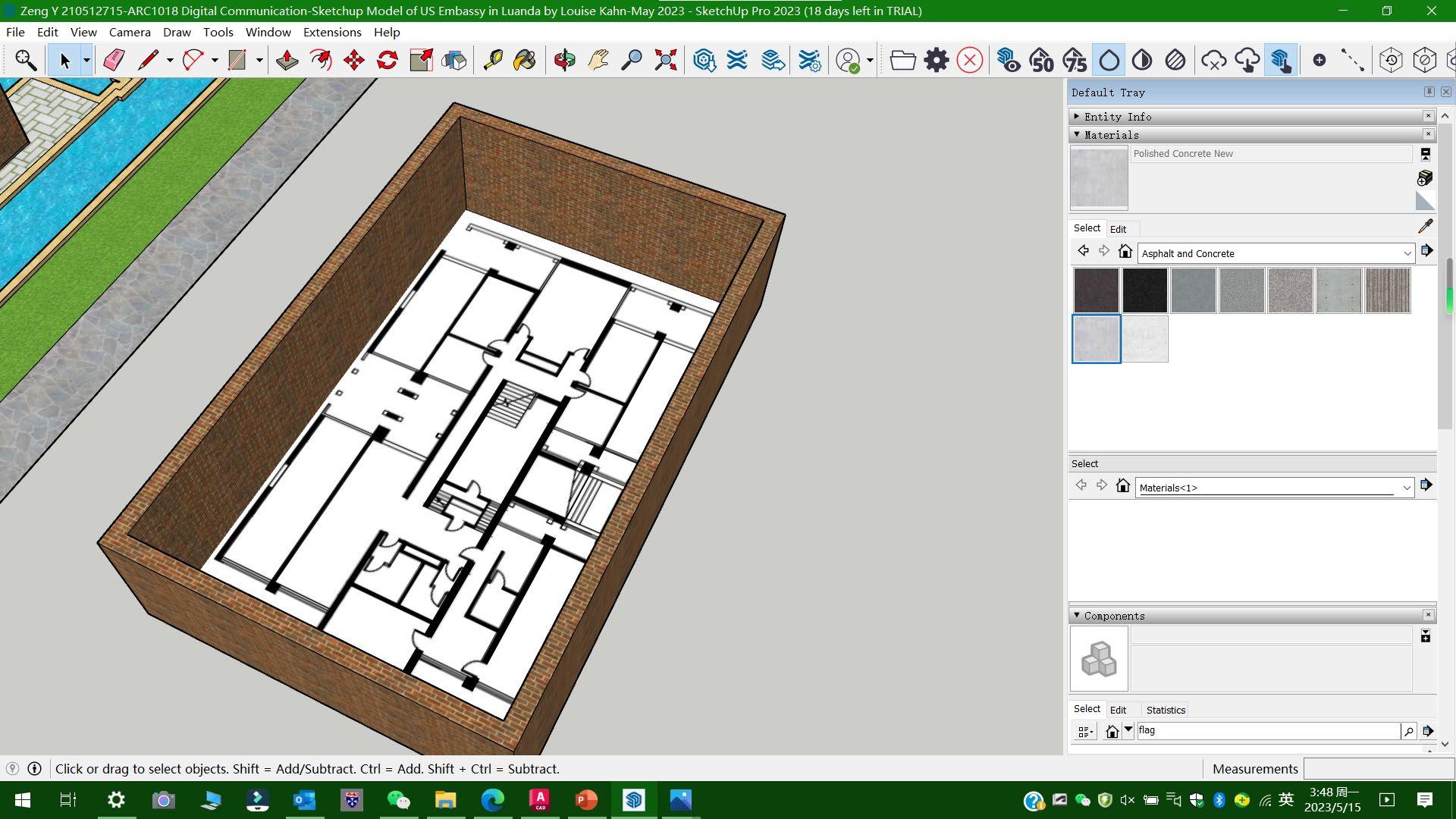Select the Paint Bucket tool
1456x819 pixels.
[x=524, y=60]
